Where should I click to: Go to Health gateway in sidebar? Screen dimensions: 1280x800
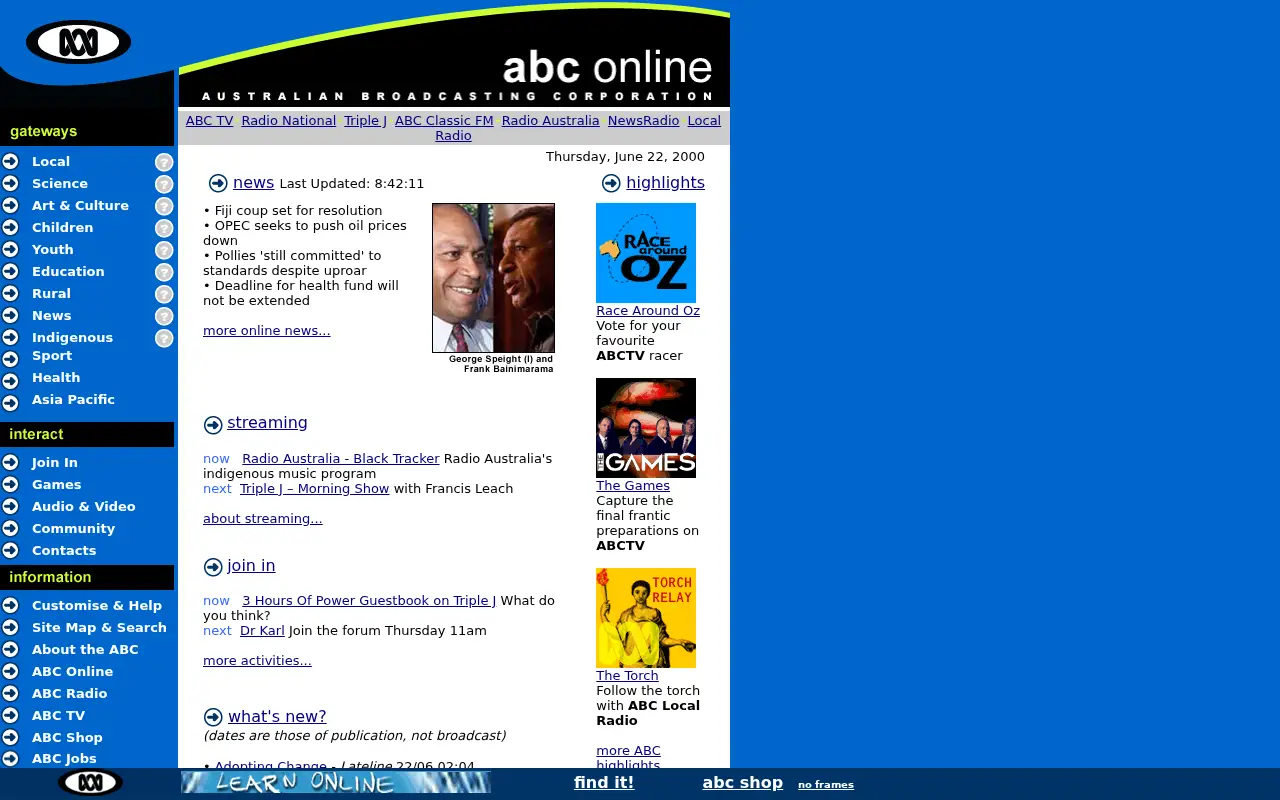[x=56, y=377]
